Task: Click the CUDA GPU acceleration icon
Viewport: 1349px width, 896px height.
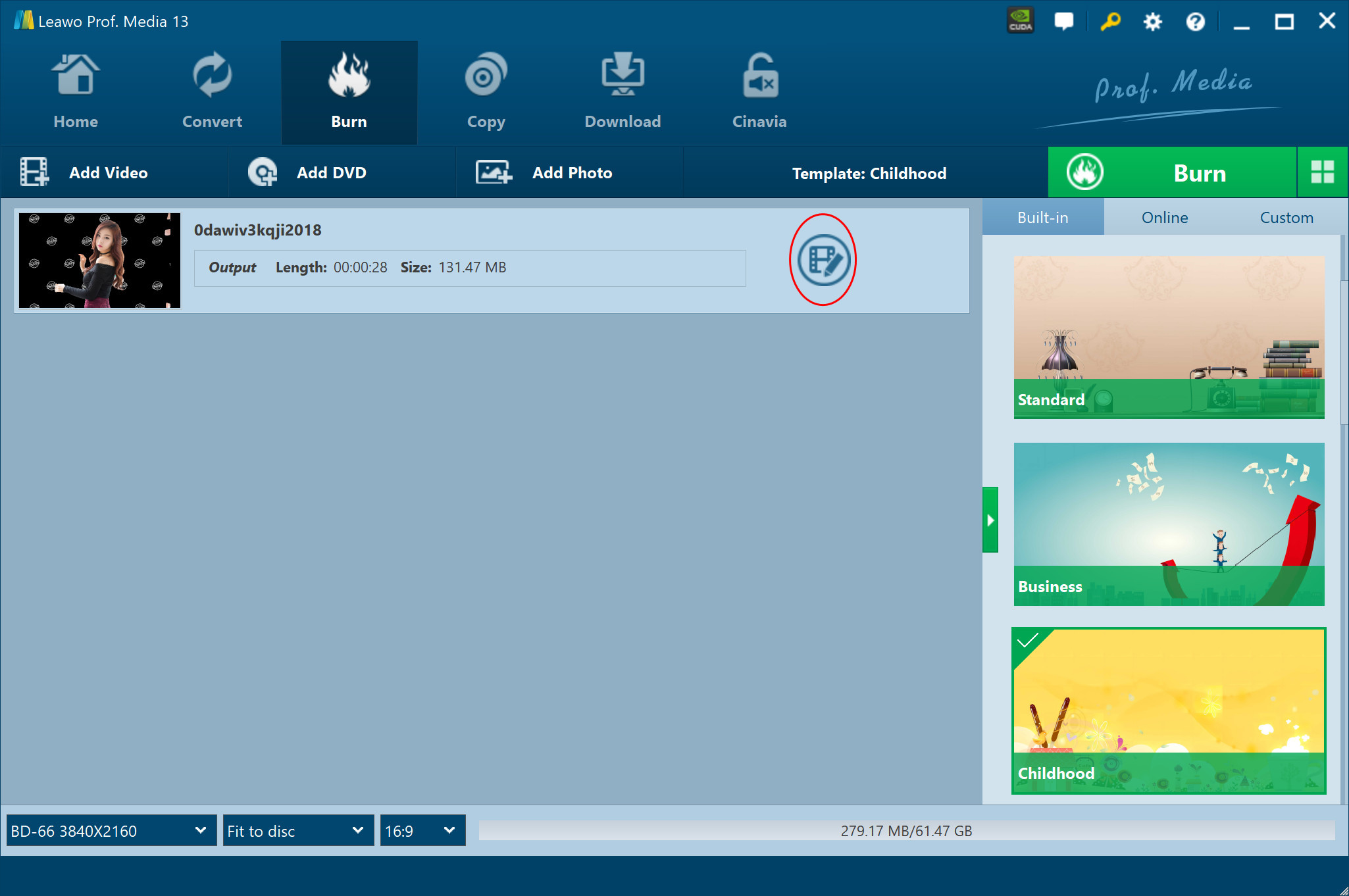Action: pos(1020,21)
